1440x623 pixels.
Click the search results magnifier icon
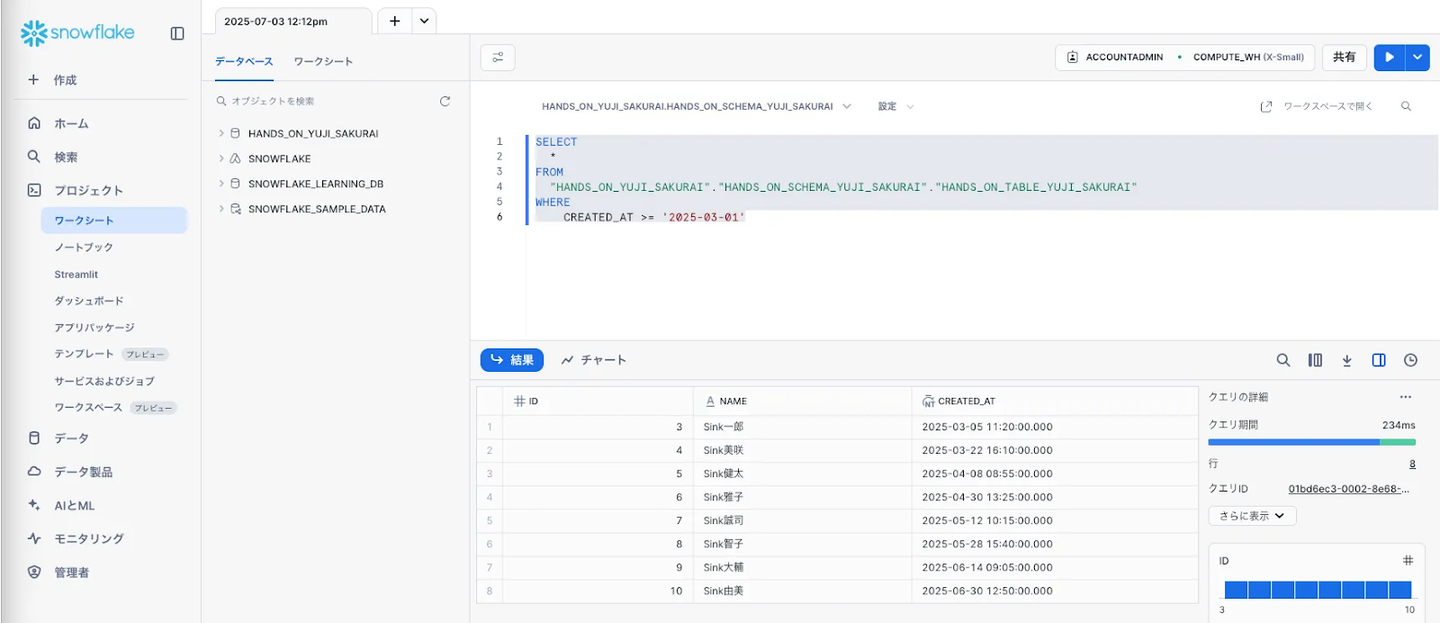tap(1283, 360)
